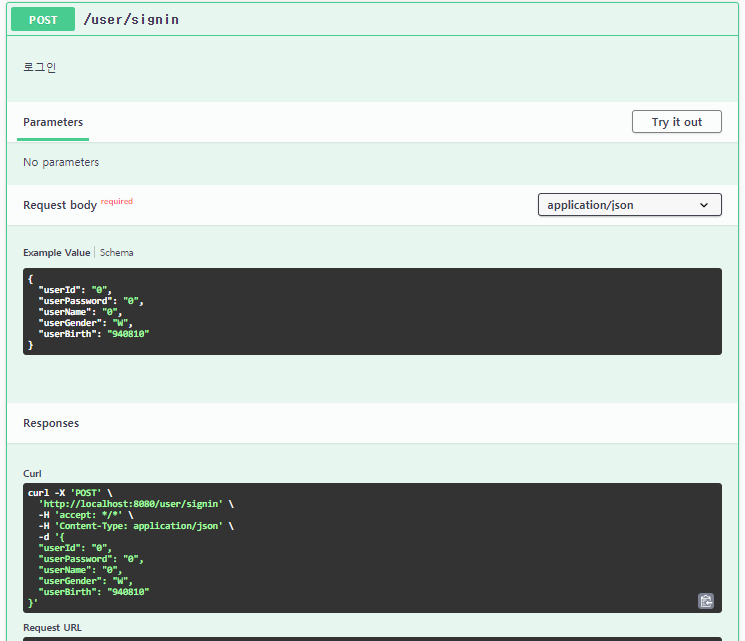Click the "userGender" line in the curl block

[x=86, y=581]
